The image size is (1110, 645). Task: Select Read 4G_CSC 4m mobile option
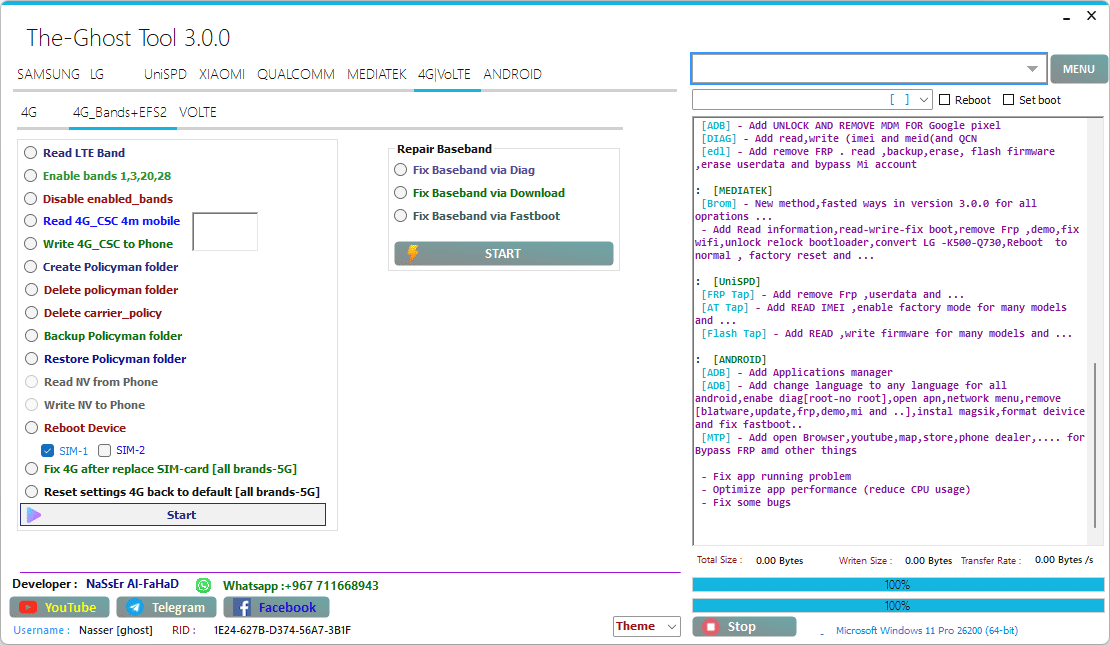[30, 221]
